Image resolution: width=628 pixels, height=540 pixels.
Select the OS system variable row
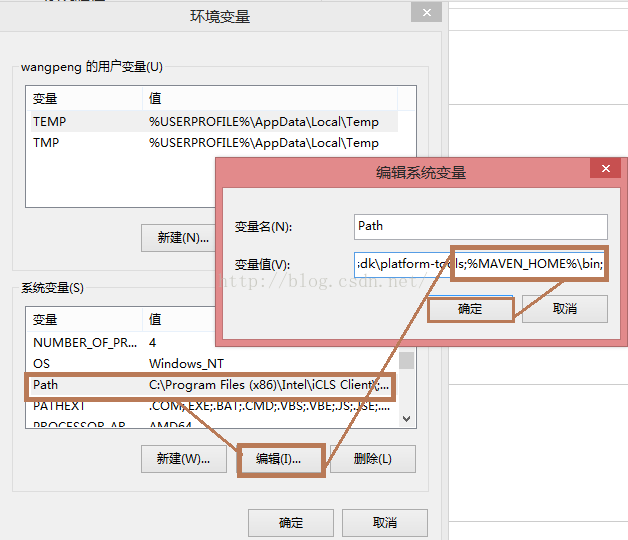pyautogui.click(x=212, y=364)
